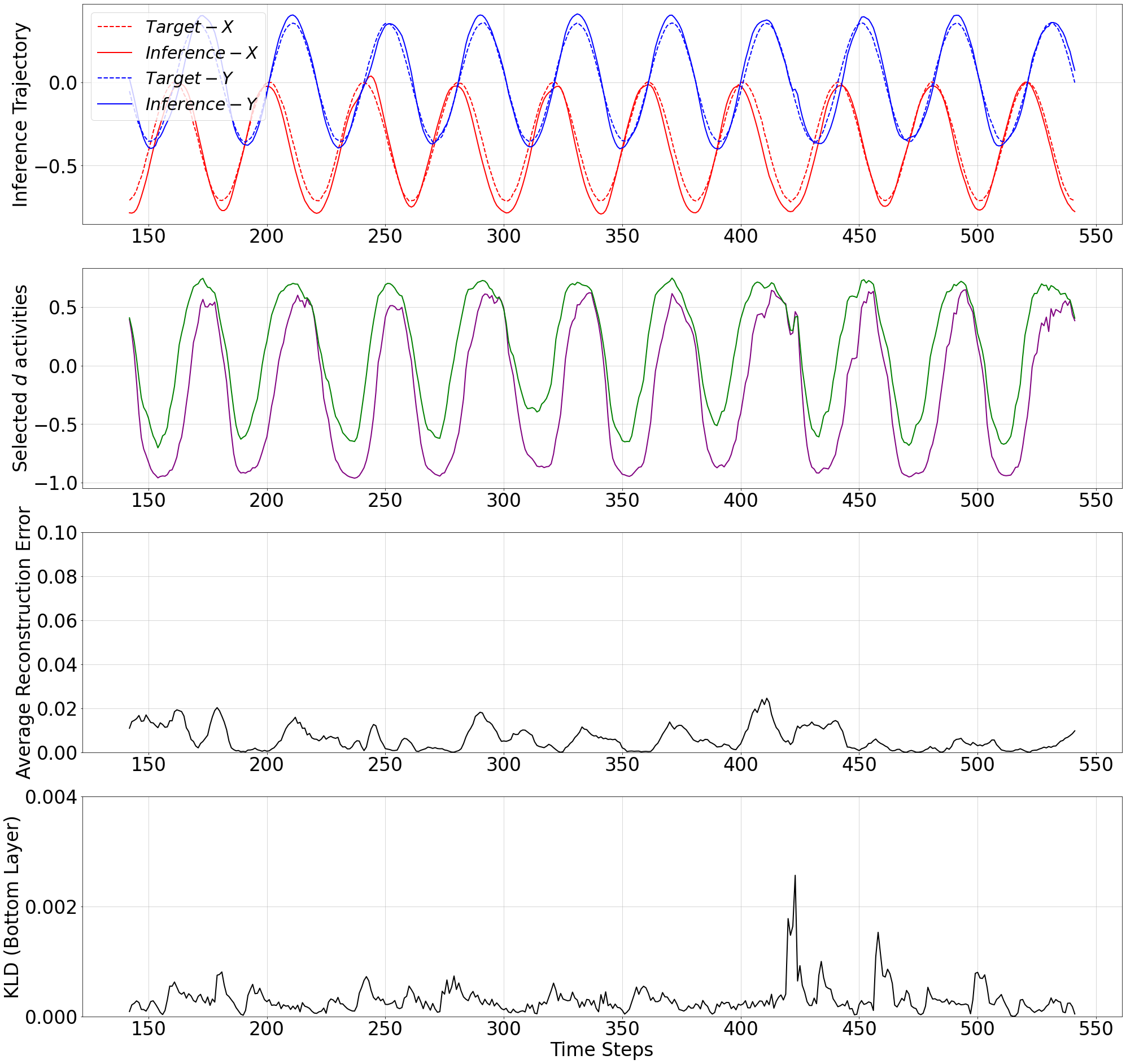1126x1064 pixels.
Task: Click the solid red legend line sample
Action: (115, 52)
